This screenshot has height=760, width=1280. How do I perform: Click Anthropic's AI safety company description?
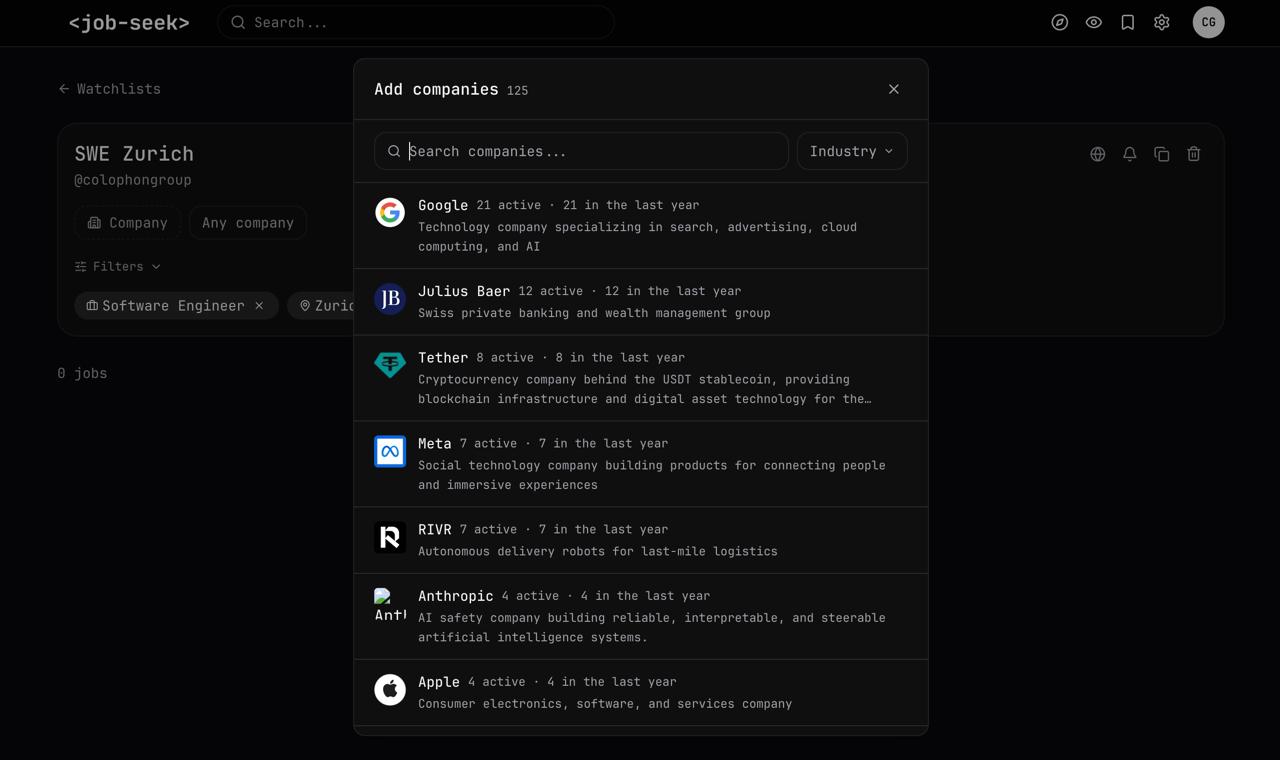pos(652,627)
